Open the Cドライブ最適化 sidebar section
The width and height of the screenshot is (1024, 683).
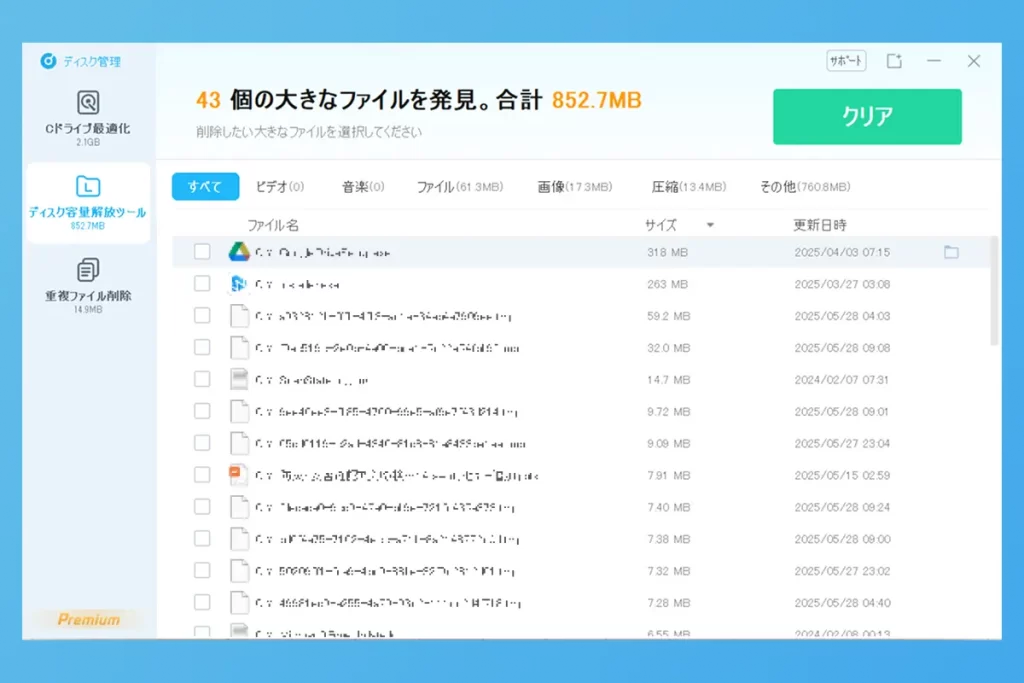point(88,118)
